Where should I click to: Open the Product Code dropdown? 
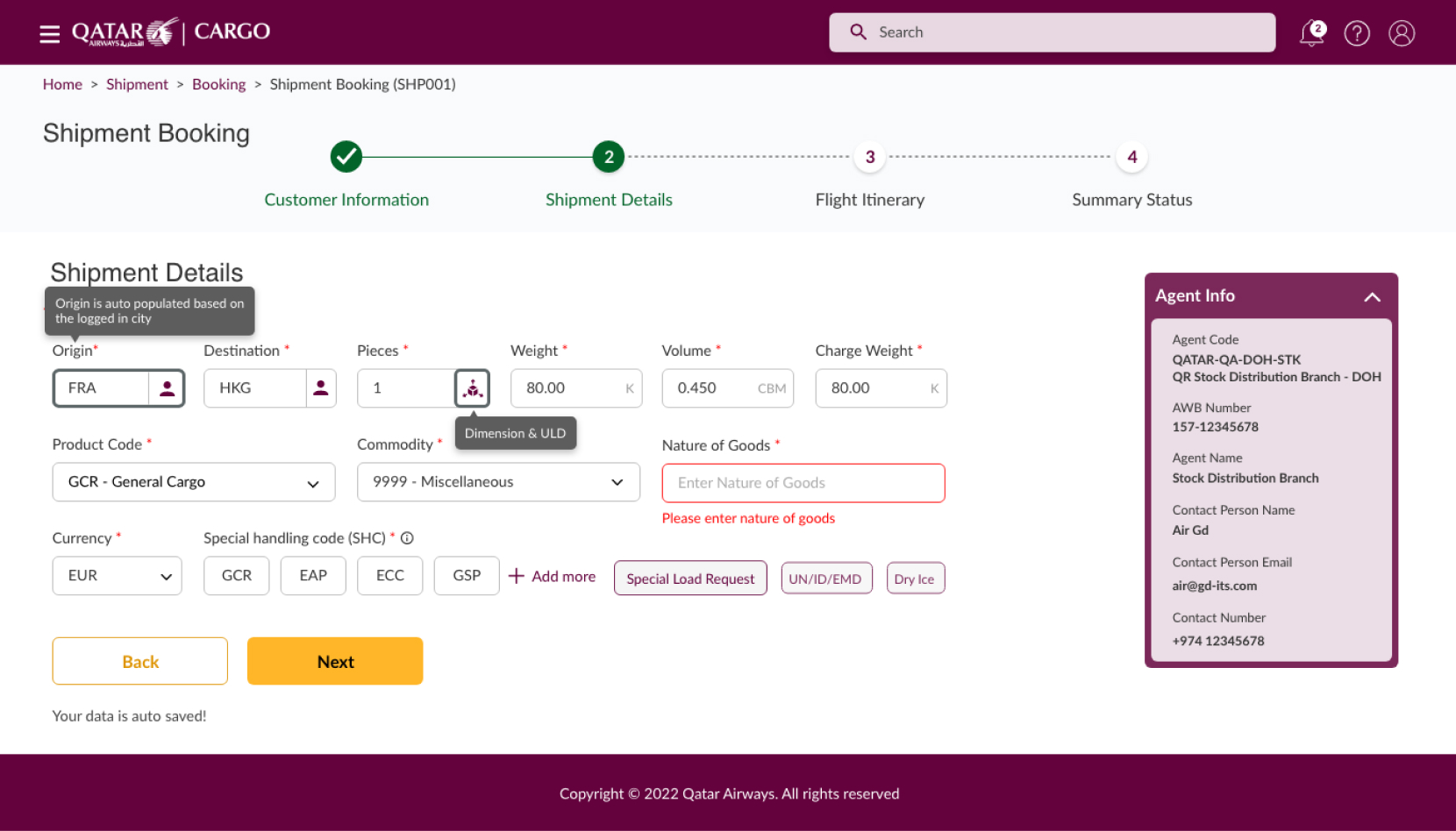(194, 482)
